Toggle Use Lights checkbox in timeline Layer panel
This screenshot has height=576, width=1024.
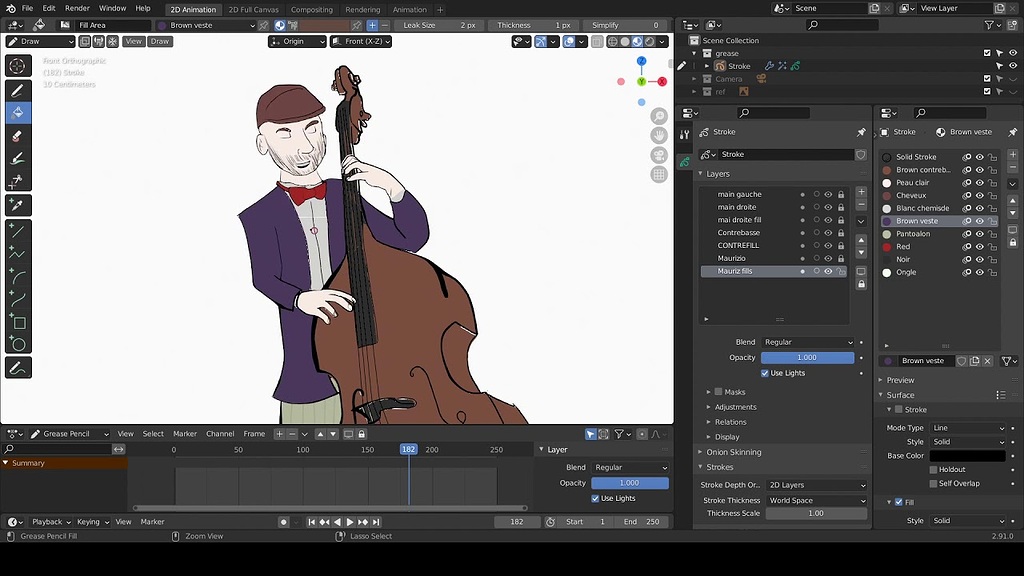[x=595, y=498]
